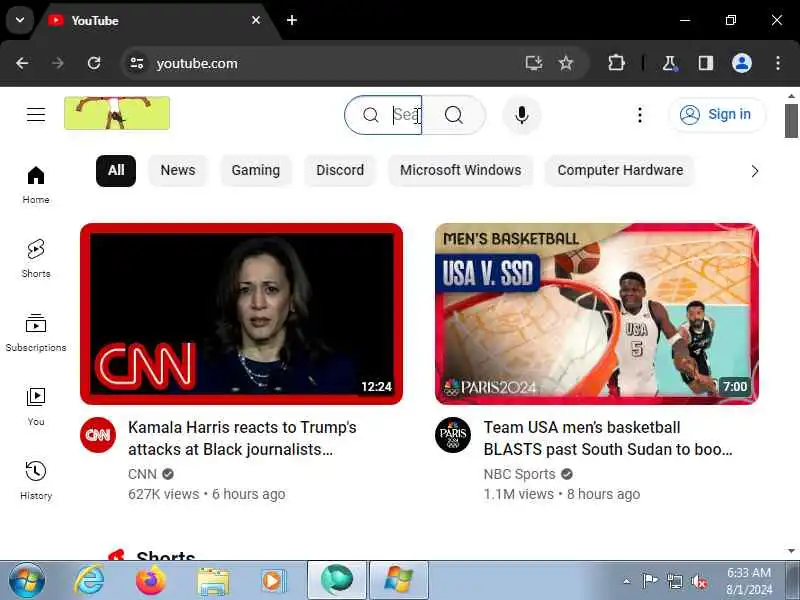The height and width of the screenshot is (600, 800).
Task: Open the You section in sidebar
Action: (x=36, y=407)
